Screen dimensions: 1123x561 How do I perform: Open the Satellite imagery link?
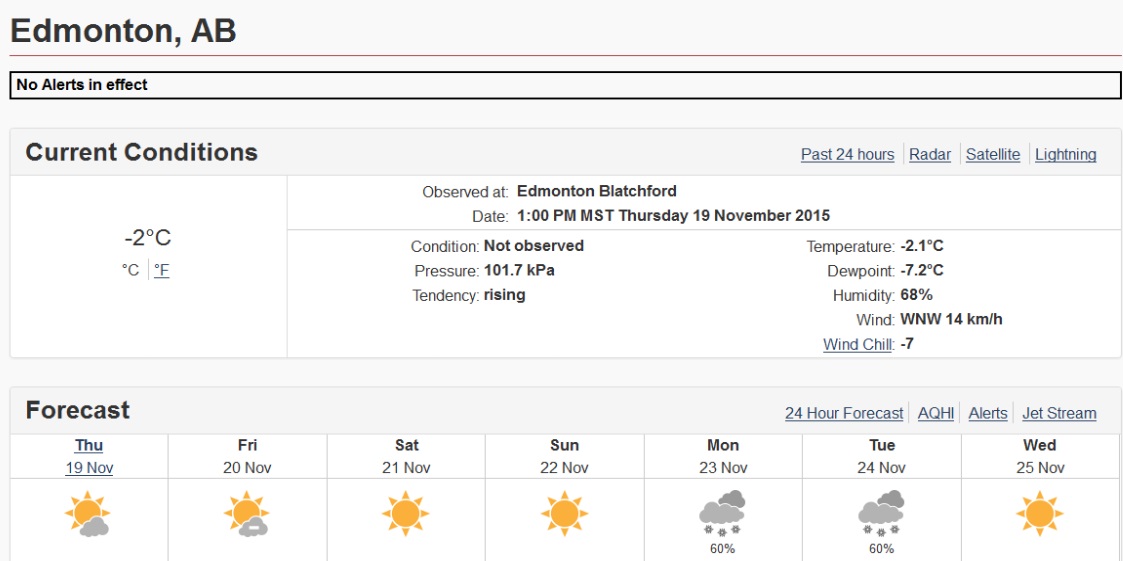coord(993,154)
